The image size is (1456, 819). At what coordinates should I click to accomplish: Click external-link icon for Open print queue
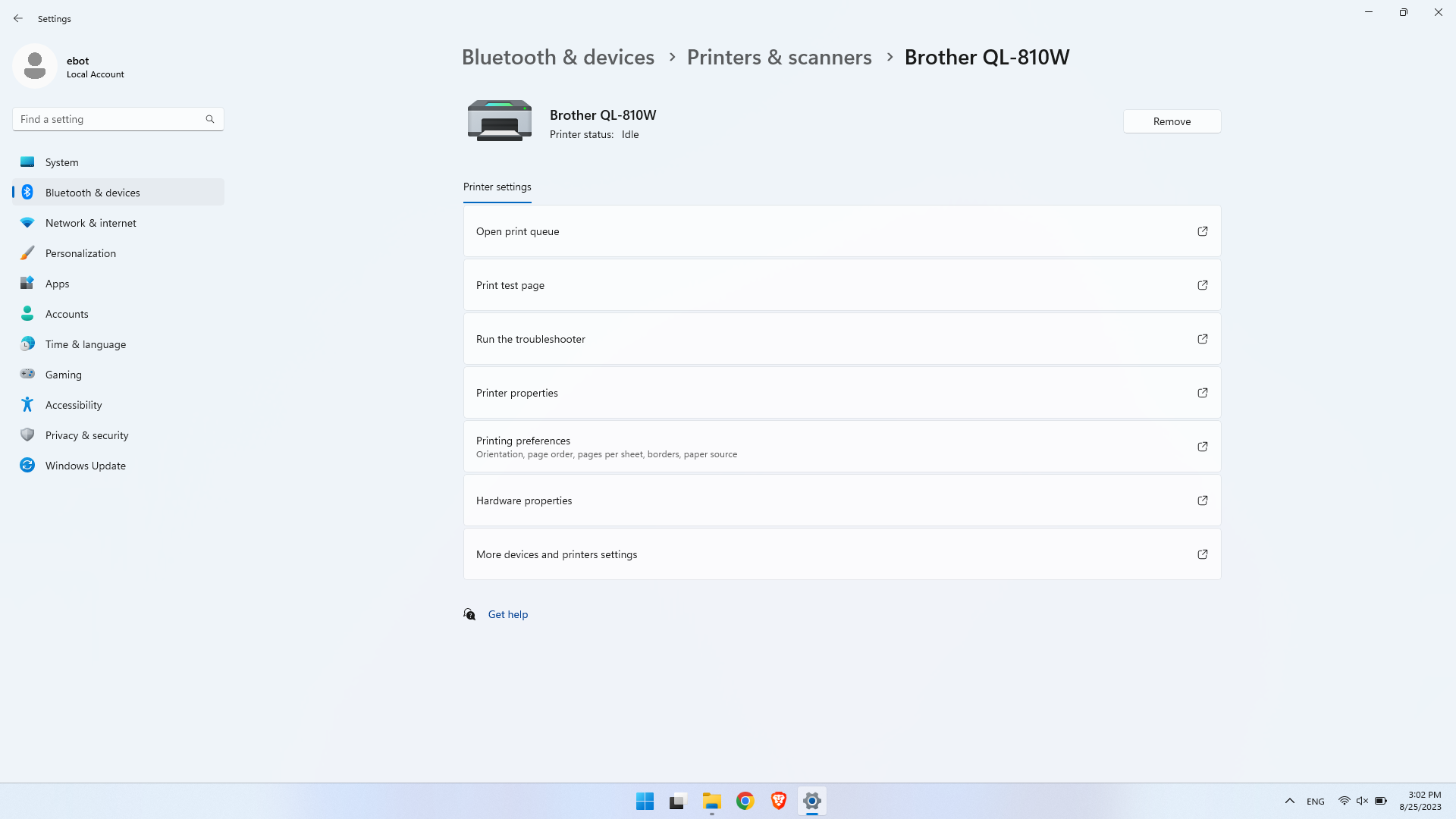1203,231
